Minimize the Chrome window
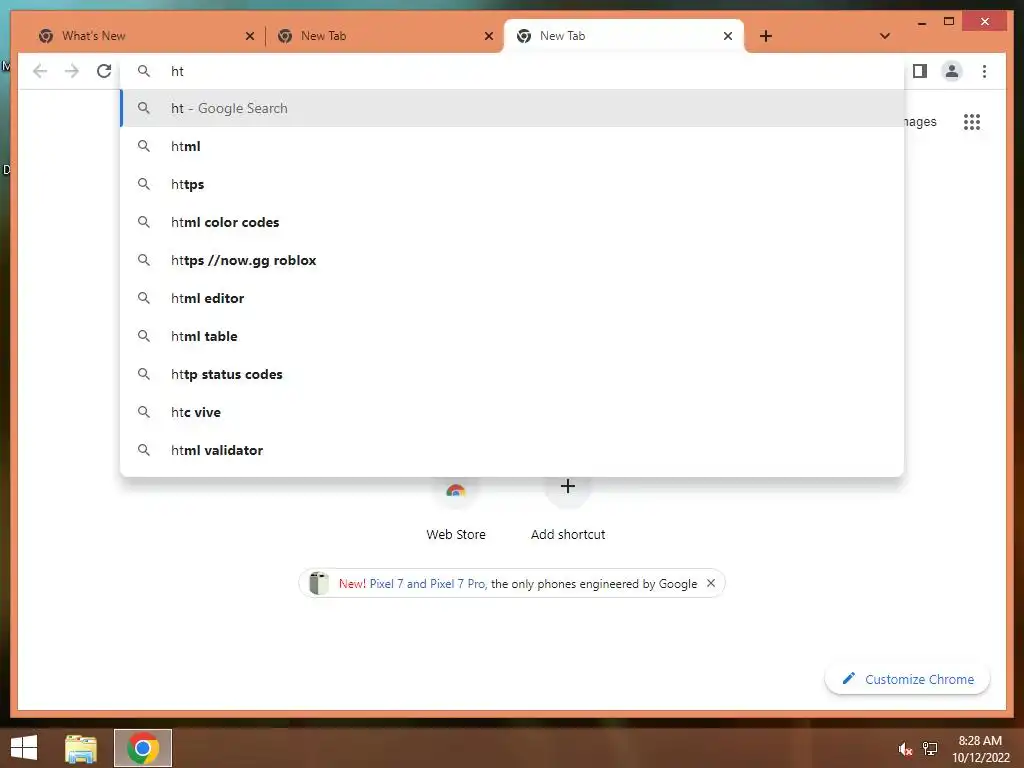The image size is (1024, 768). (x=921, y=22)
